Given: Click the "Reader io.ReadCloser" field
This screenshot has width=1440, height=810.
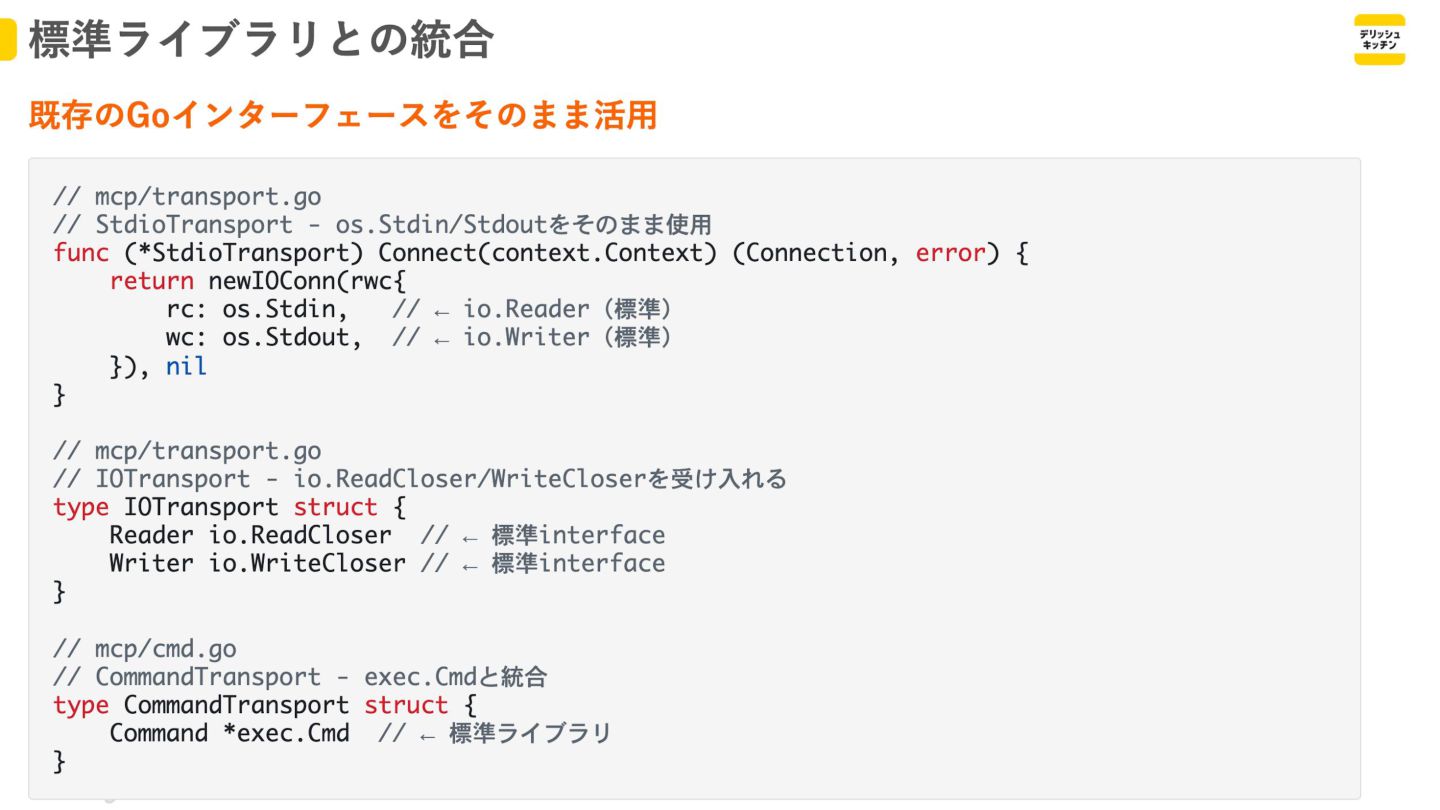Looking at the screenshot, I should click(x=250, y=535).
